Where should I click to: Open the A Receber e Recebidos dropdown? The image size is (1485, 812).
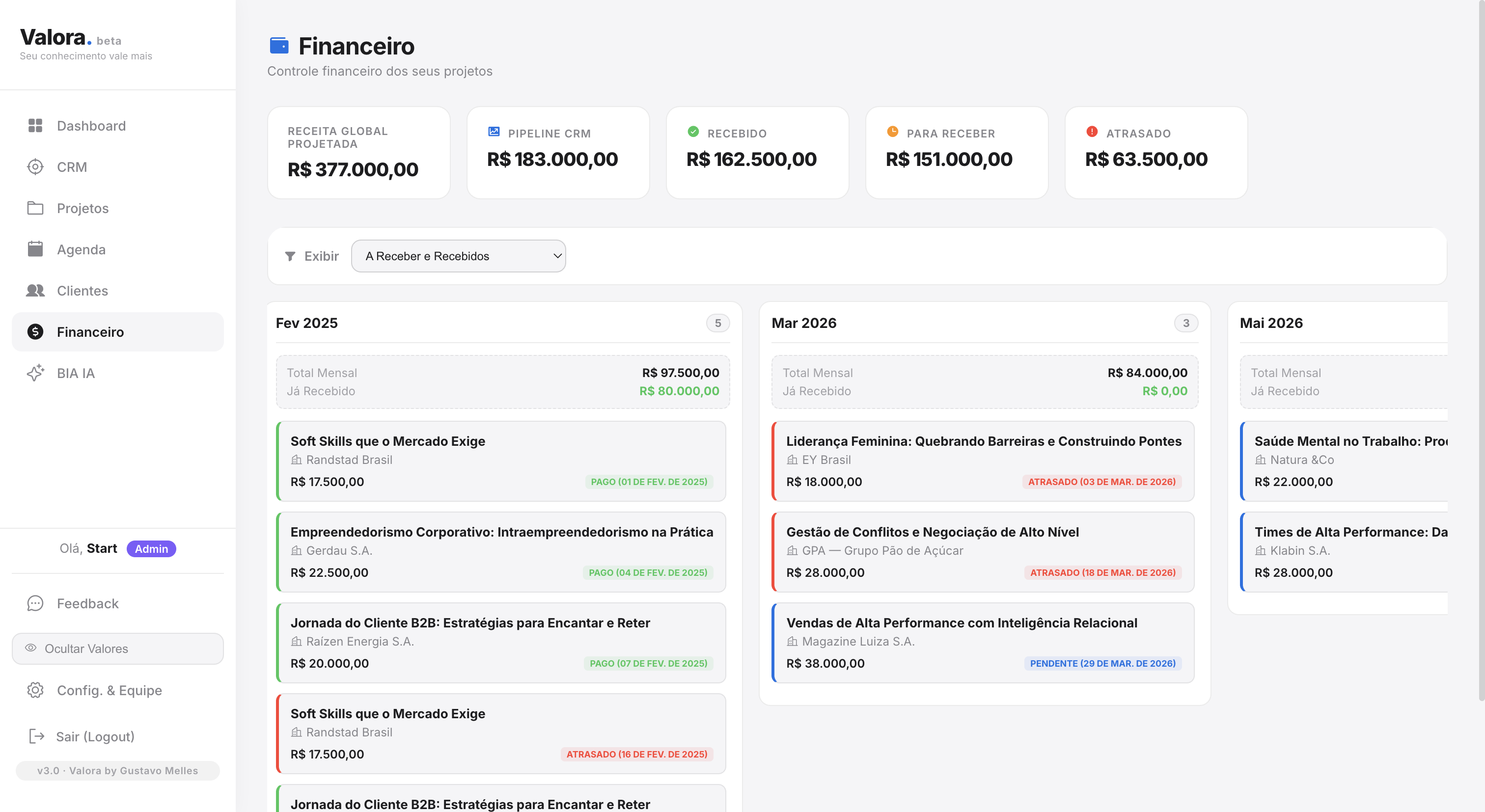[x=458, y=256]
